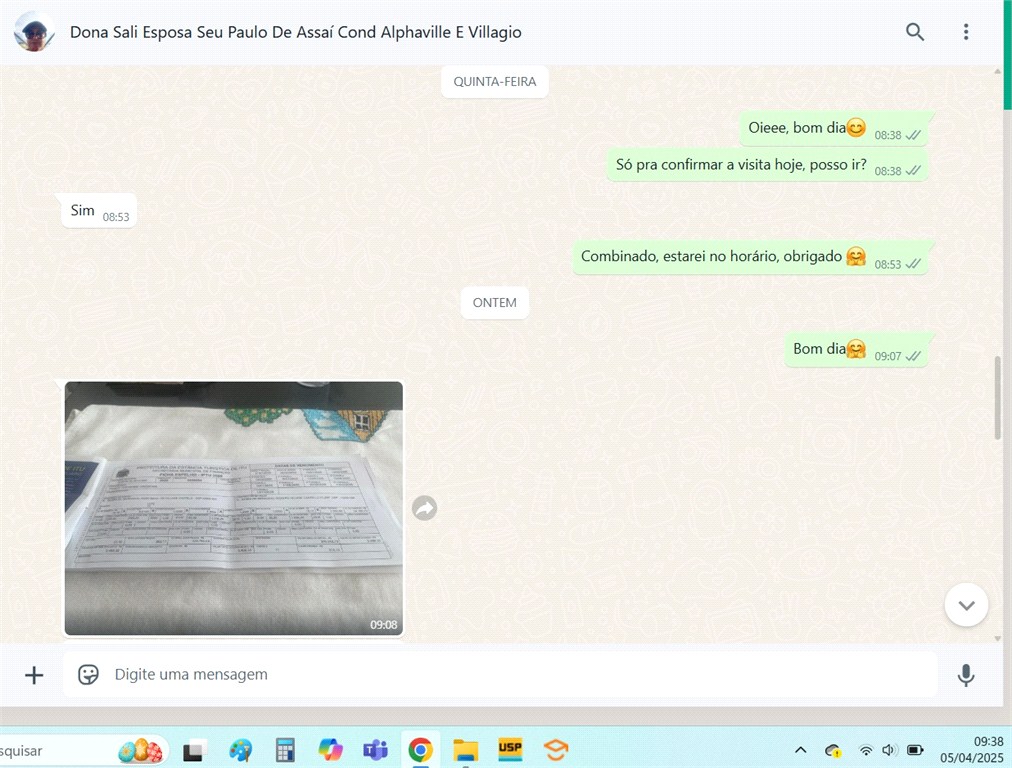Click the chat vertical scrollbar thumb
The width and height of the screenshot is (1012, 768).
999,397
